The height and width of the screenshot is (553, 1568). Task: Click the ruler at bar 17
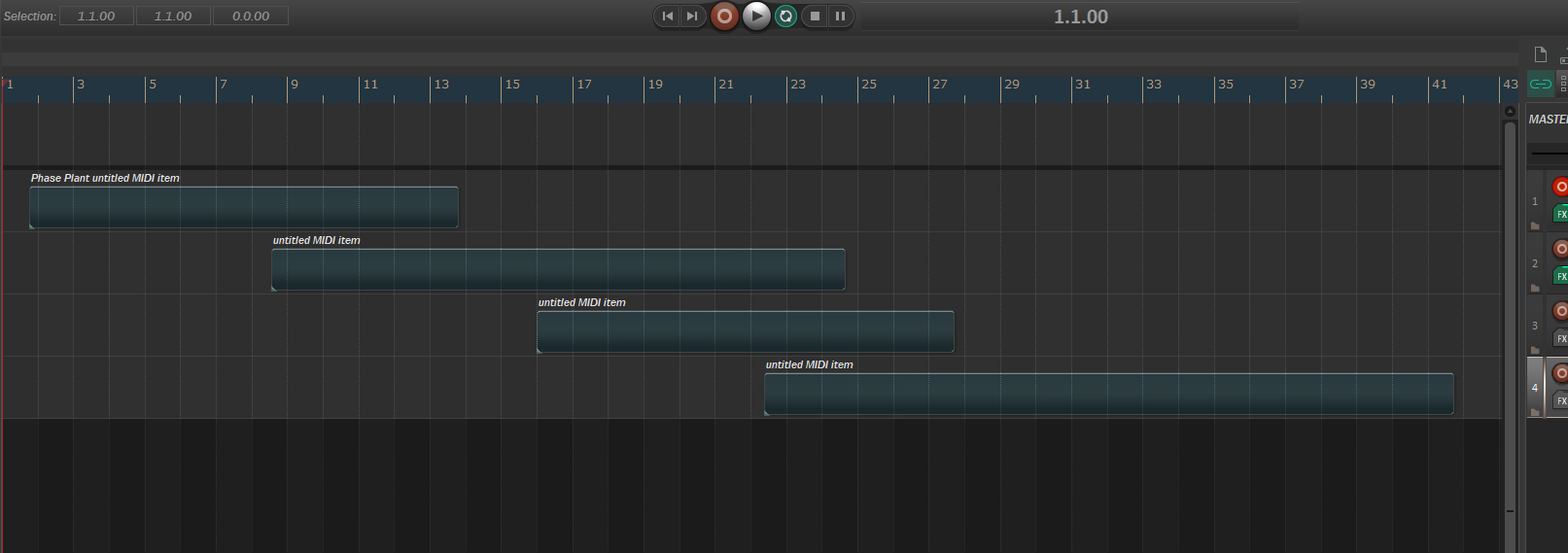583,85
